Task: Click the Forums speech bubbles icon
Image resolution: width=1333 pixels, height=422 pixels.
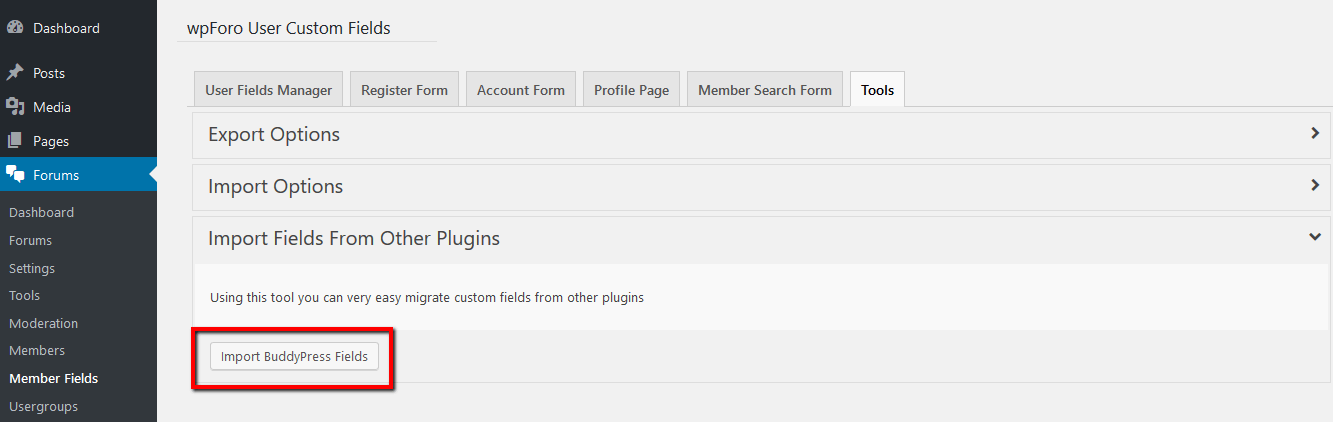Action: coord(15,175)
